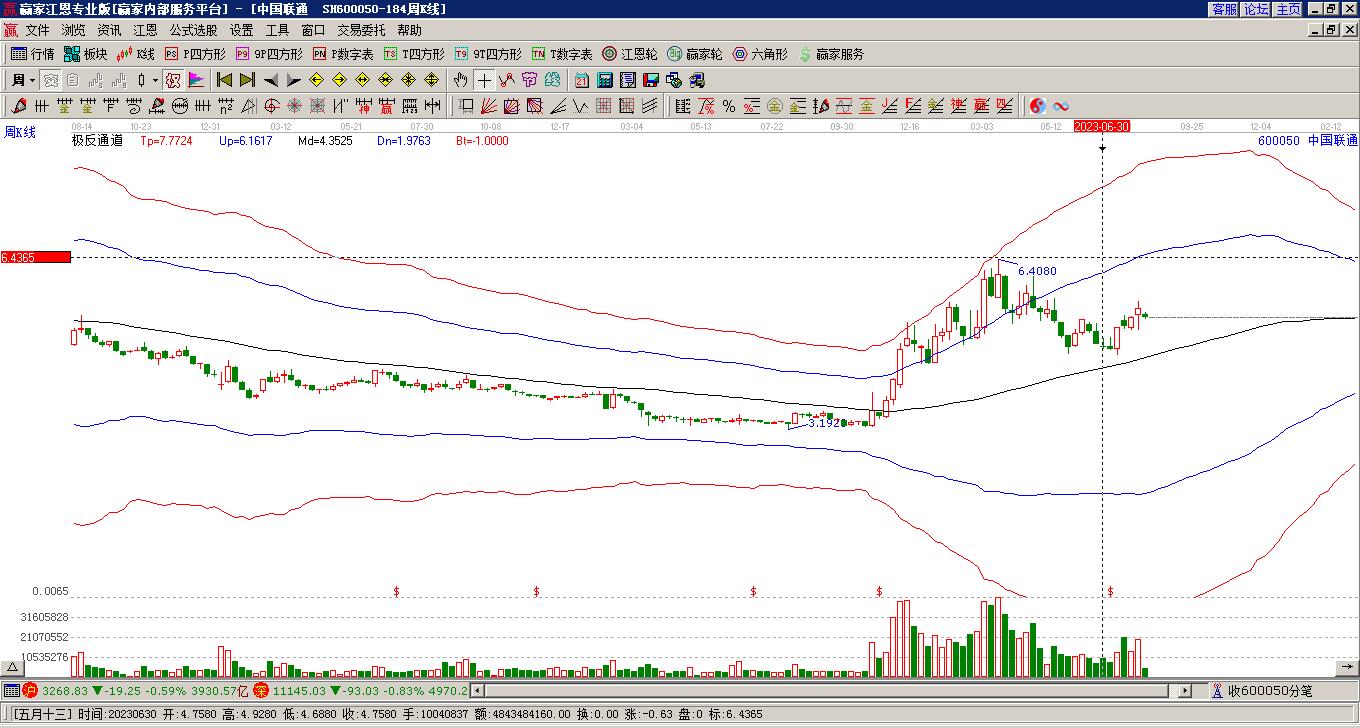Click the 客服 button in title bar
Viewport: 1360px width, 728px height.
[x=1224, y=9]
